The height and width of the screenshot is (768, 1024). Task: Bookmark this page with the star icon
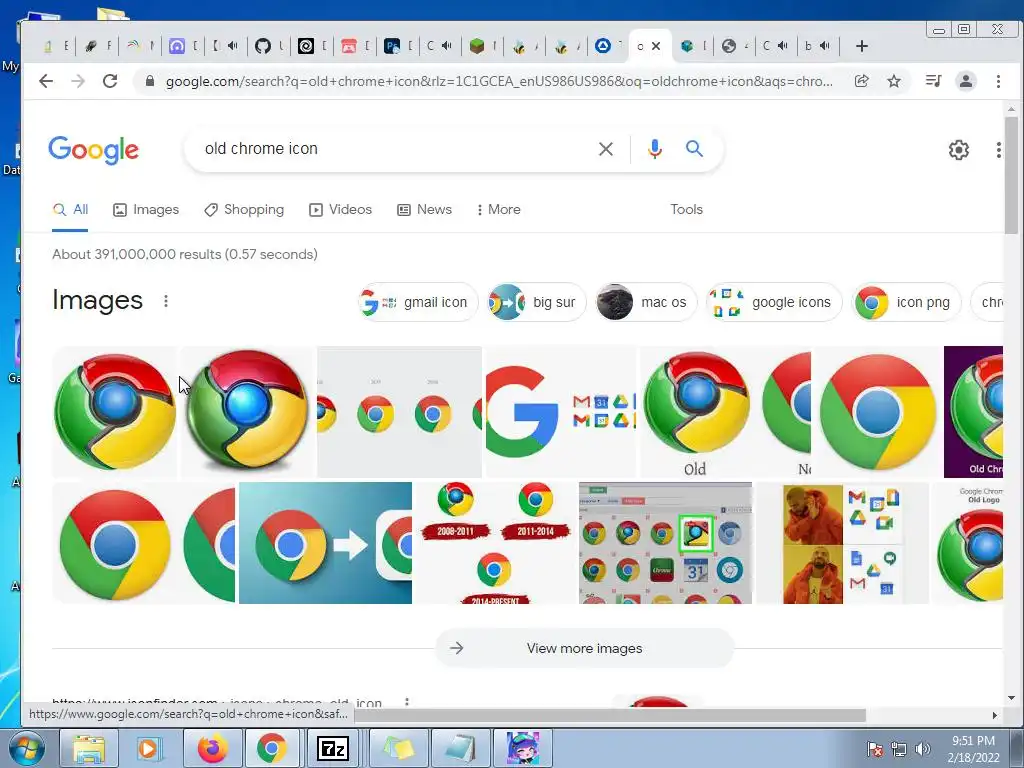click(x=894, y=81)
